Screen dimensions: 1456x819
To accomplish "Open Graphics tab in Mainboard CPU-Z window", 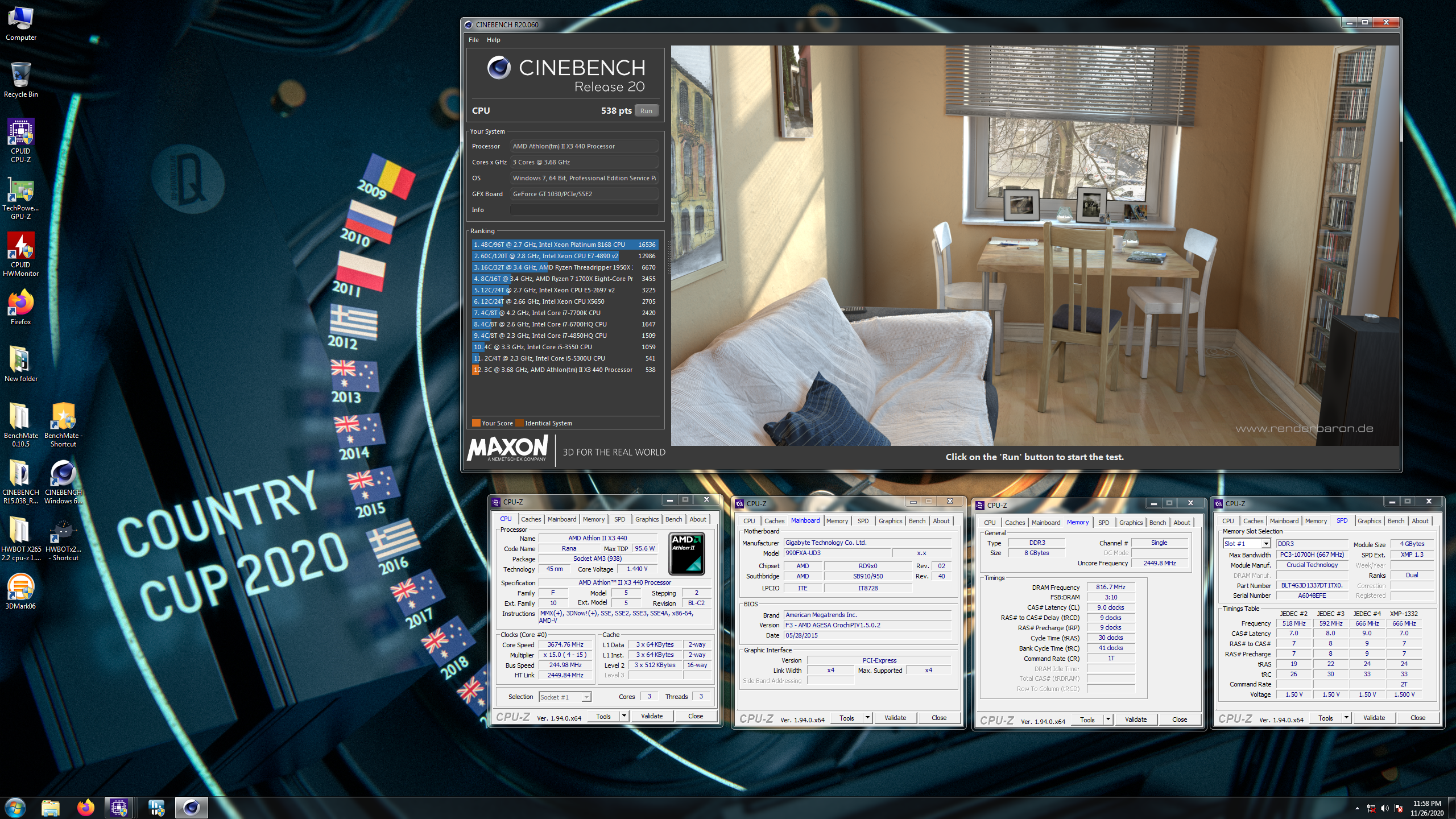I will (x=890, y=521).
